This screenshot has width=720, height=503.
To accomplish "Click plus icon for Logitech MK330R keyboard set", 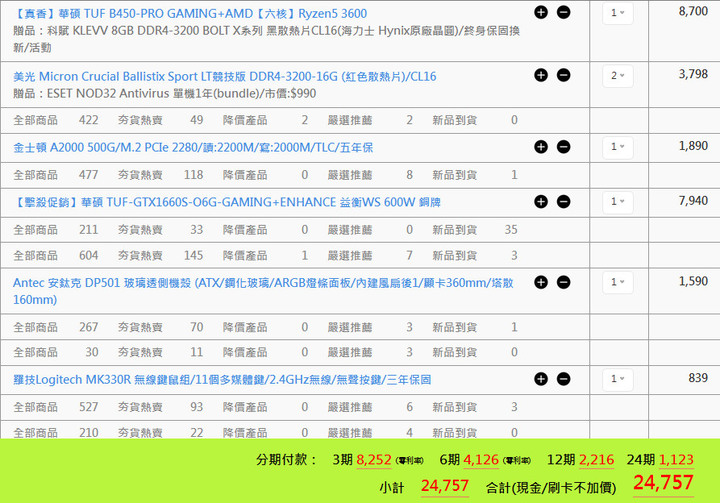I will click(x=541, y=379).
